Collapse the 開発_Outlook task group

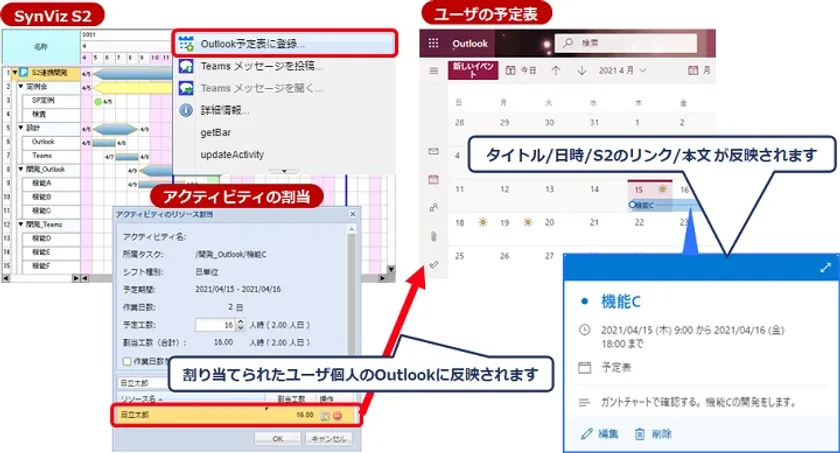(x=21, y=169)
